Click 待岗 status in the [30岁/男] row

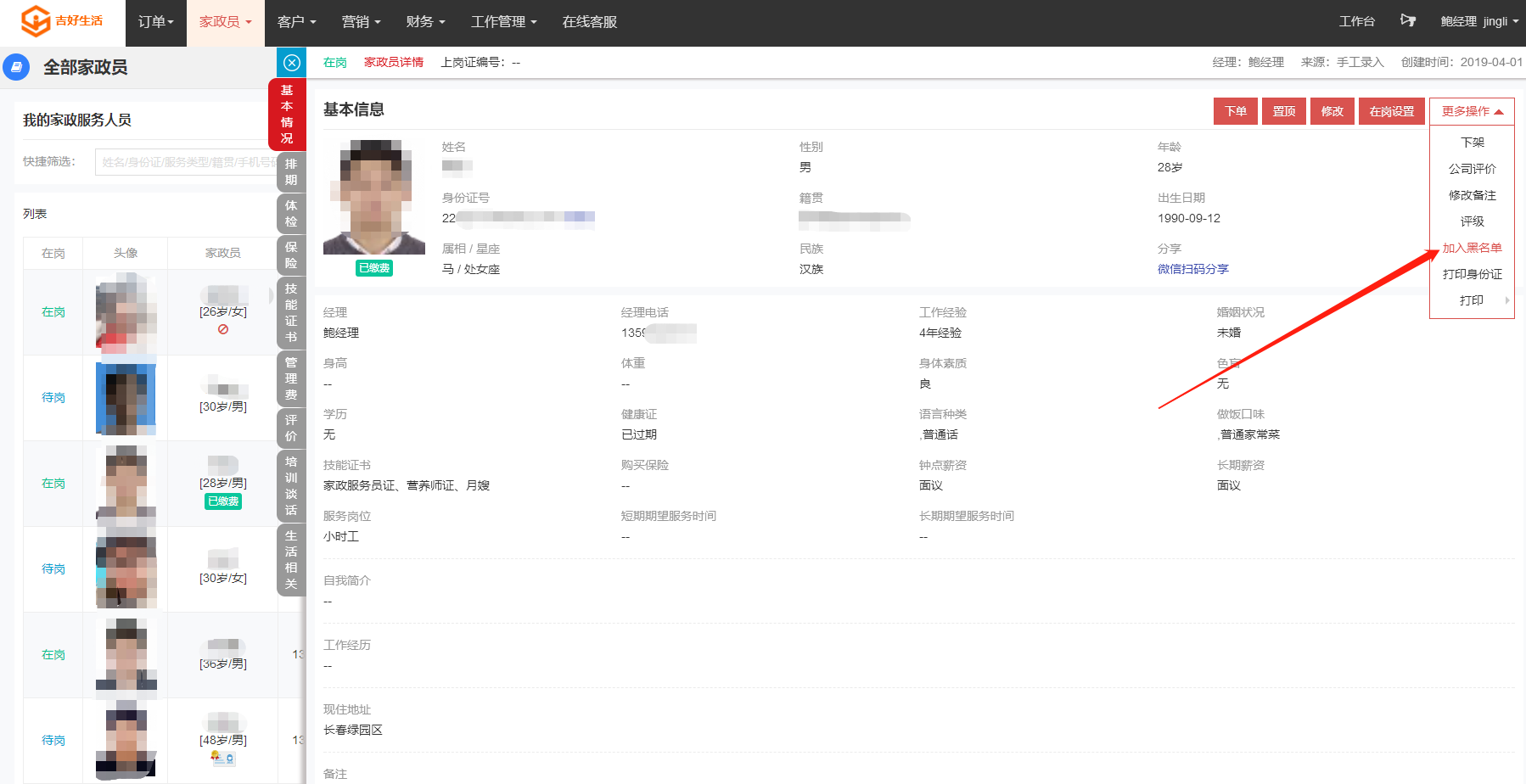[53, 398]
